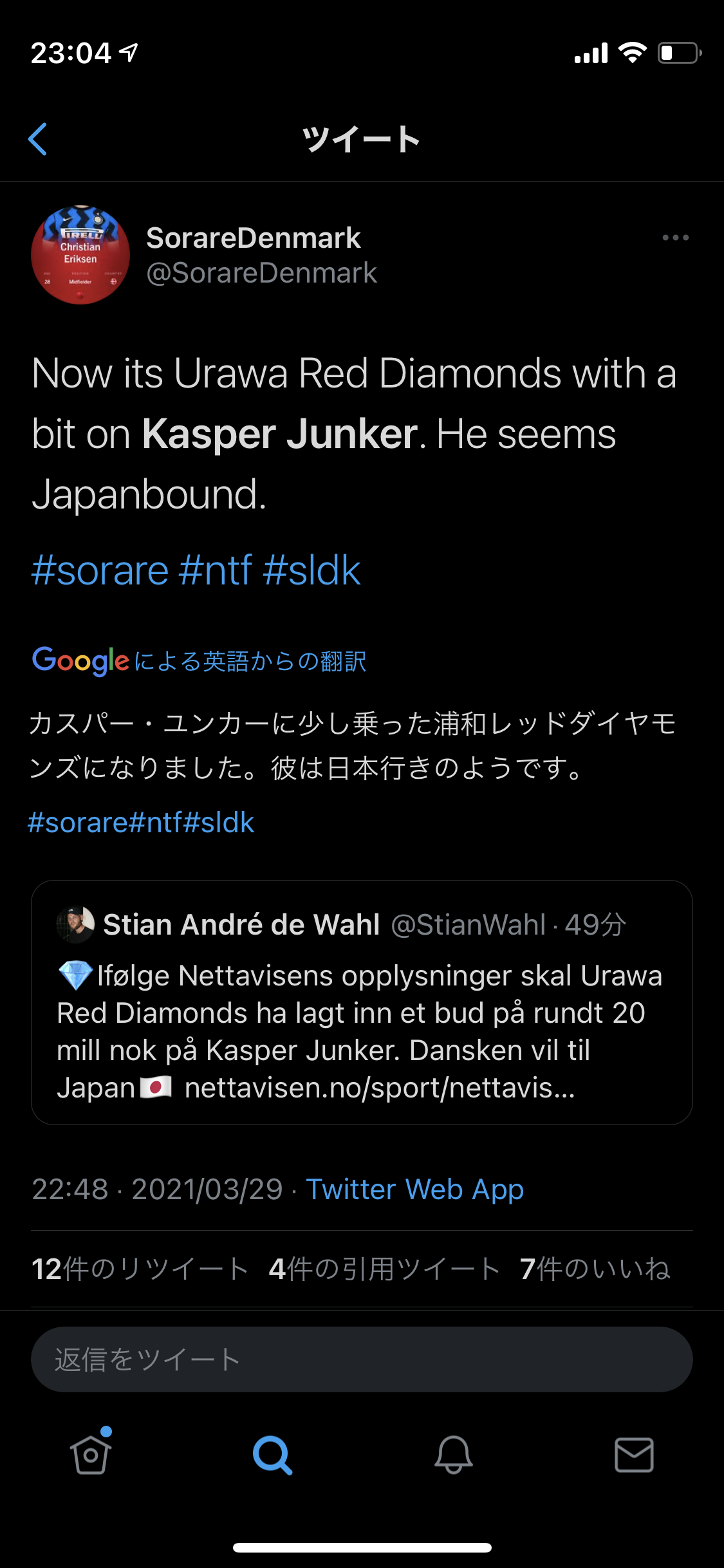Open the Messages envelope tab
Image resolution: width=724 pixels, height=1568 pixels.
pyautogui.click(x=634, y=1455)
